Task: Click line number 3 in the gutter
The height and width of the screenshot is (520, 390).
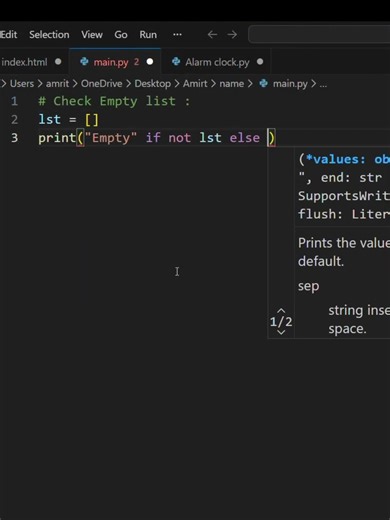Action: pos(14,138)
